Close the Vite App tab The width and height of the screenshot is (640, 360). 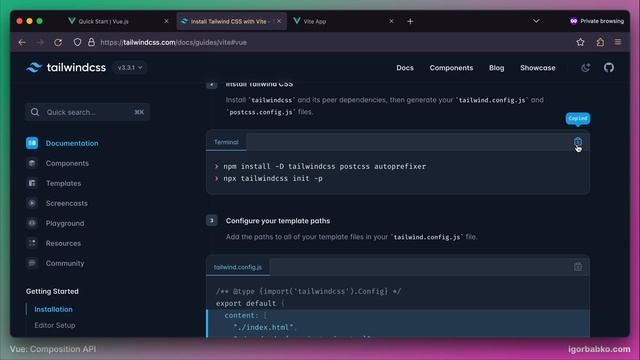(x=391, y=21)
